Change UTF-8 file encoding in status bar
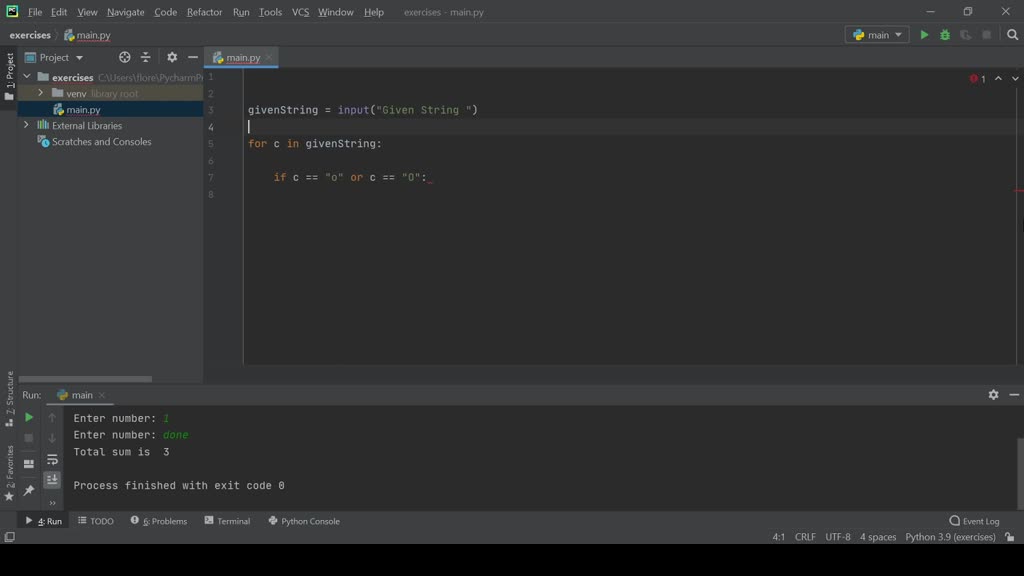This screenshot has height=576, width=1024. click(838, 537)
